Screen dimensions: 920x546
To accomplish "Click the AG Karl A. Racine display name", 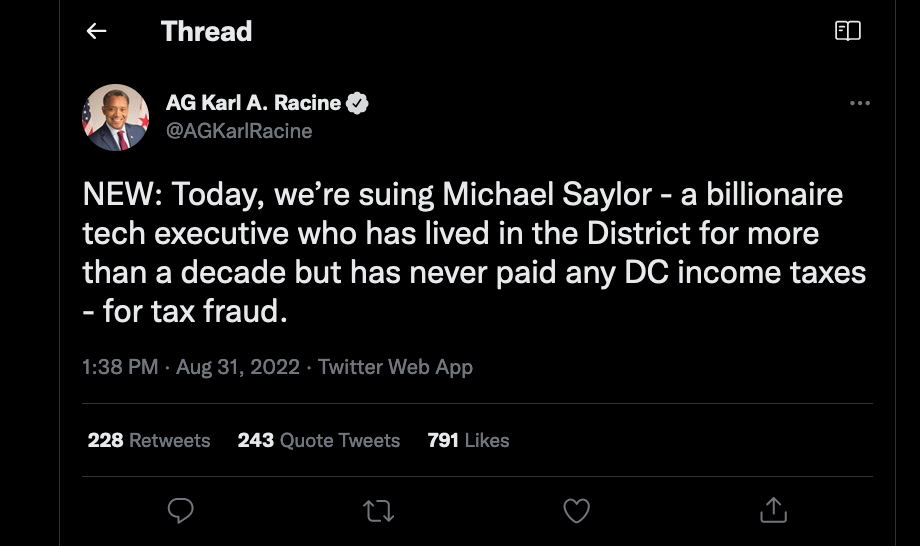I will click(253, 103).
